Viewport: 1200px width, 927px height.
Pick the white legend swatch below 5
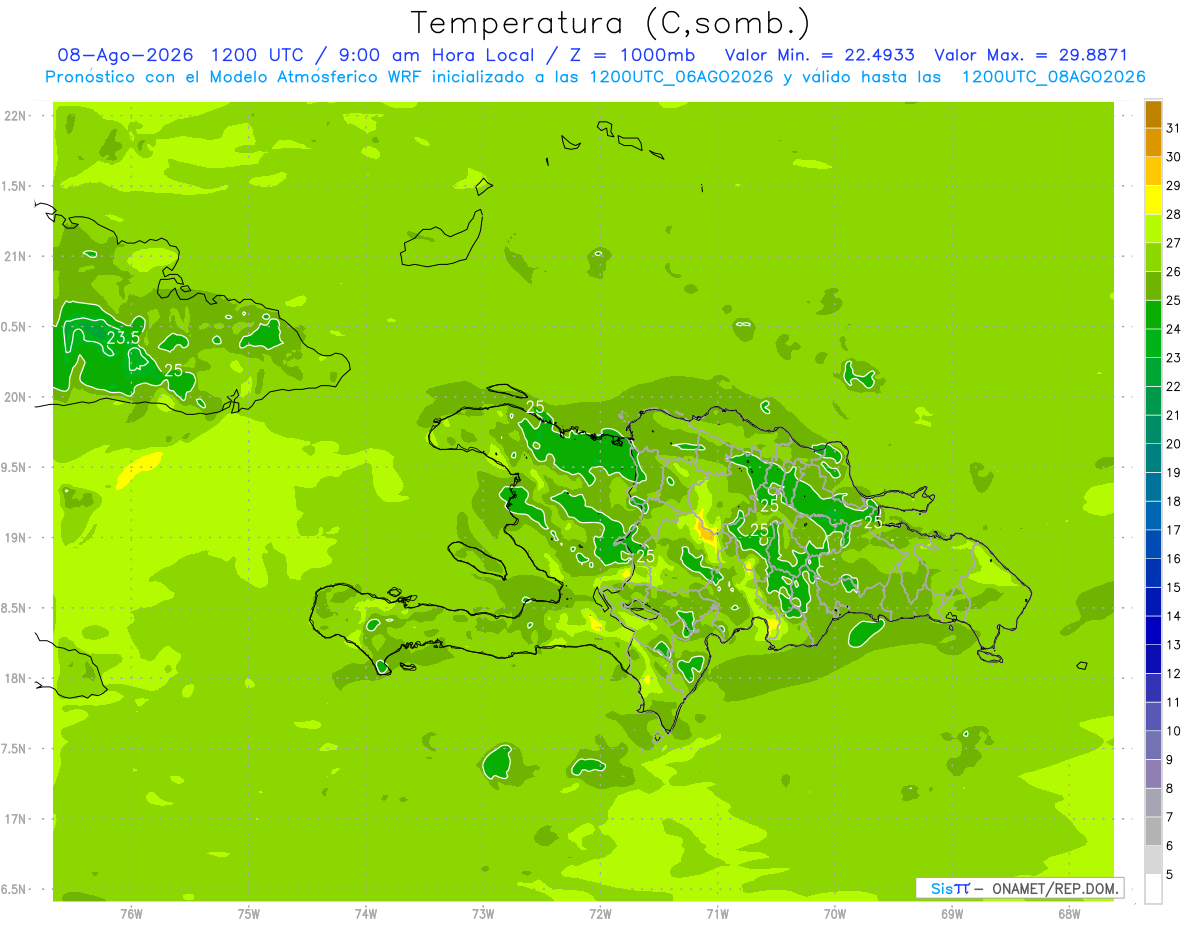point(1153,889)
